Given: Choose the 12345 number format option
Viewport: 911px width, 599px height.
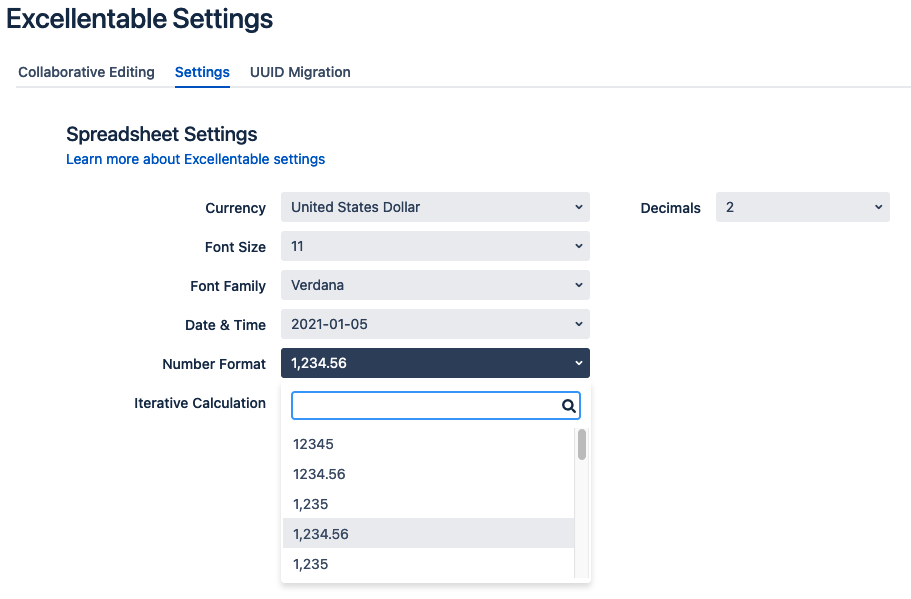Looking at the screenshot, I should pyautogui.click(x=428, y=444).
